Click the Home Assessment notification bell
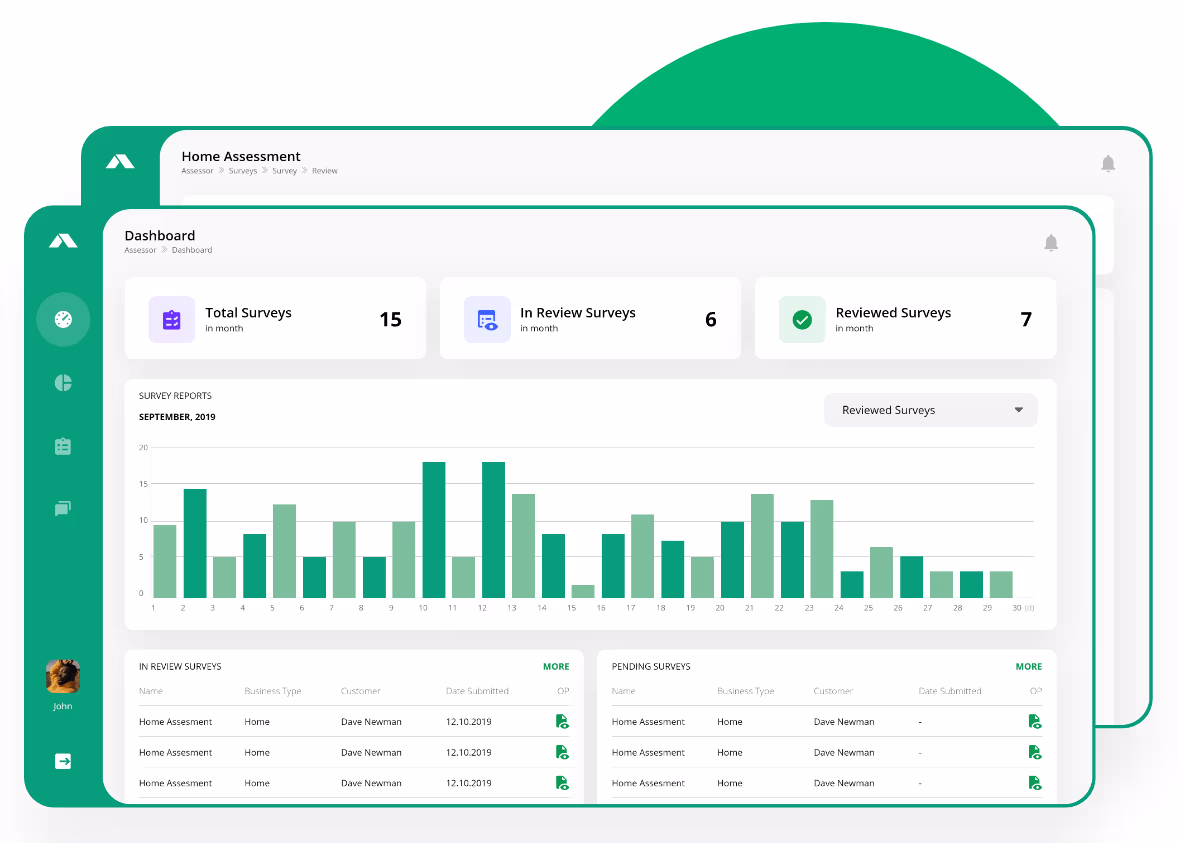Image resolution: width=1179 pixels, height=843 pixels. click(x=1108, y=164)
